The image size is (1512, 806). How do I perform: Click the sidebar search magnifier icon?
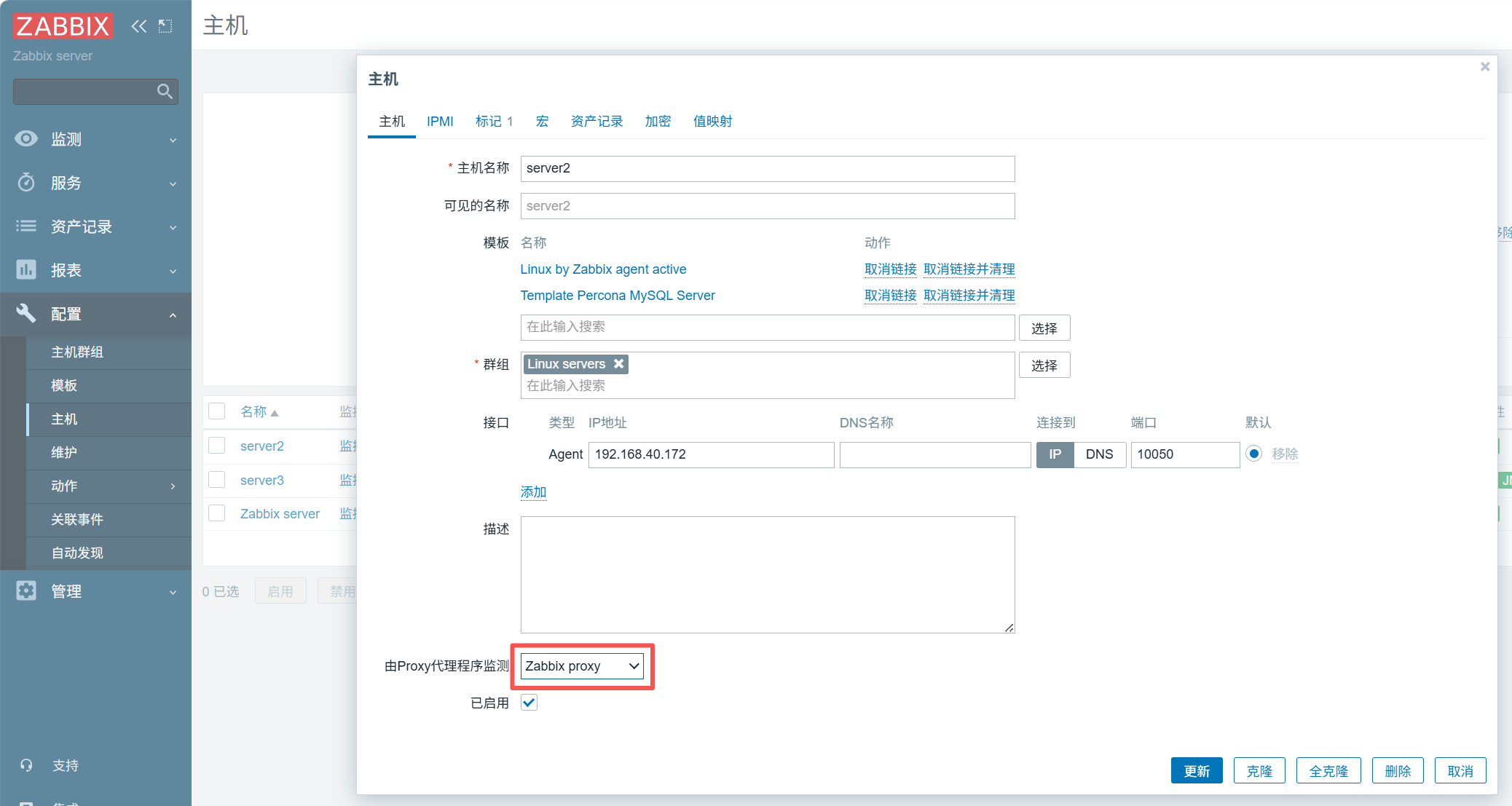[165, 91]
